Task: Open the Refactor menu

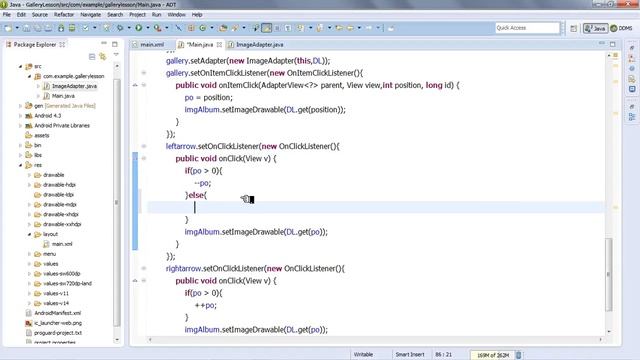Action: point(64,15)
